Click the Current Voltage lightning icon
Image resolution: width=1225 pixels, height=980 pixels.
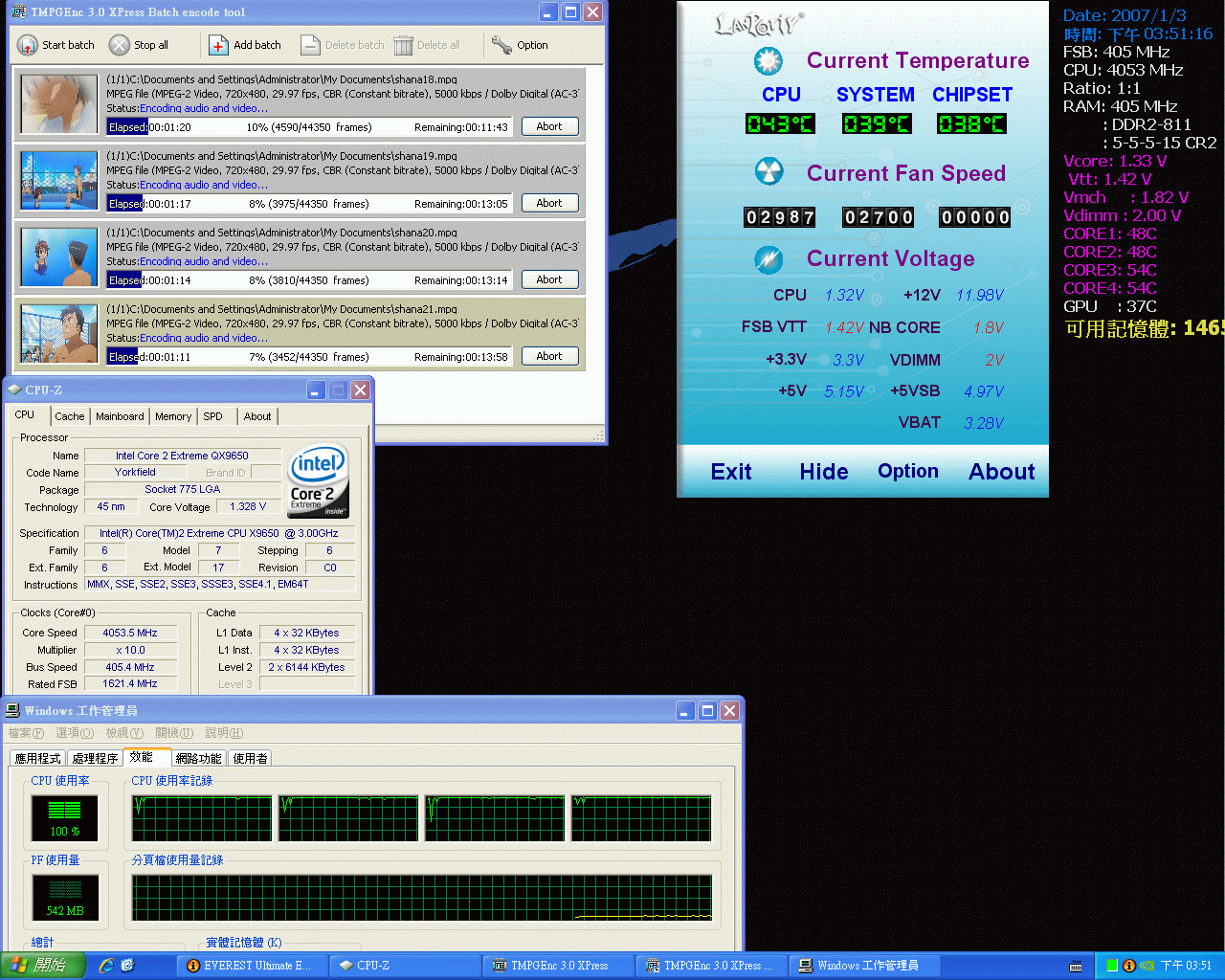pos(768,258)
